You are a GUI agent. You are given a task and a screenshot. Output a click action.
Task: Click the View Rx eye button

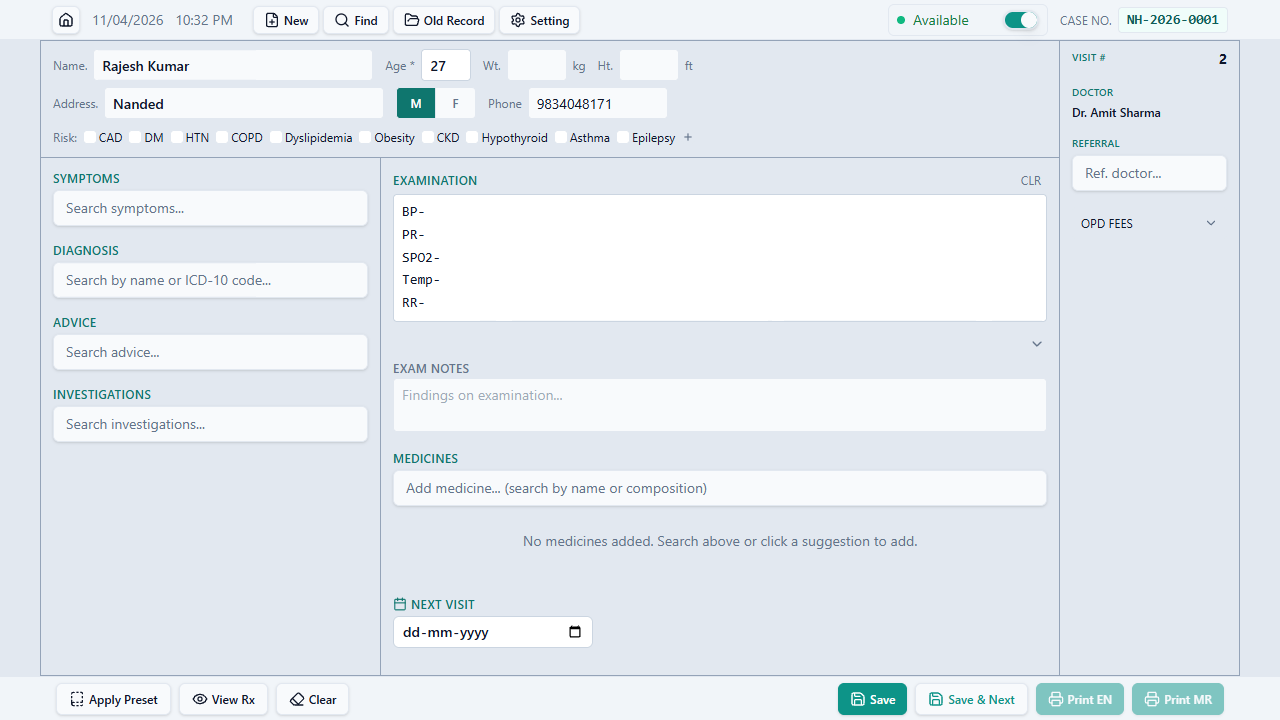click(224, 699)
